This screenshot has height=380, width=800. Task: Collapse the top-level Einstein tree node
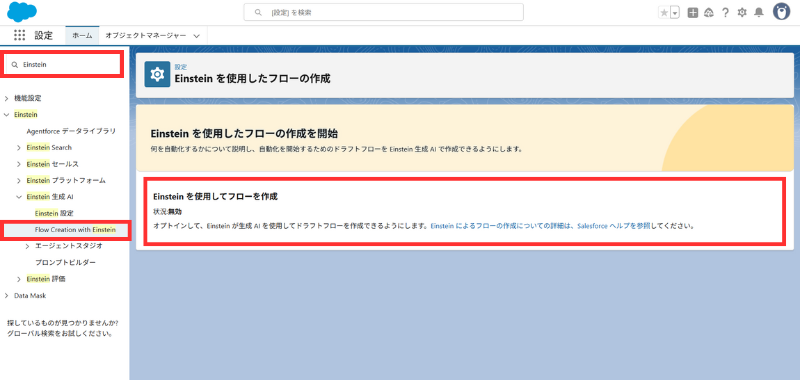[7, 115]
